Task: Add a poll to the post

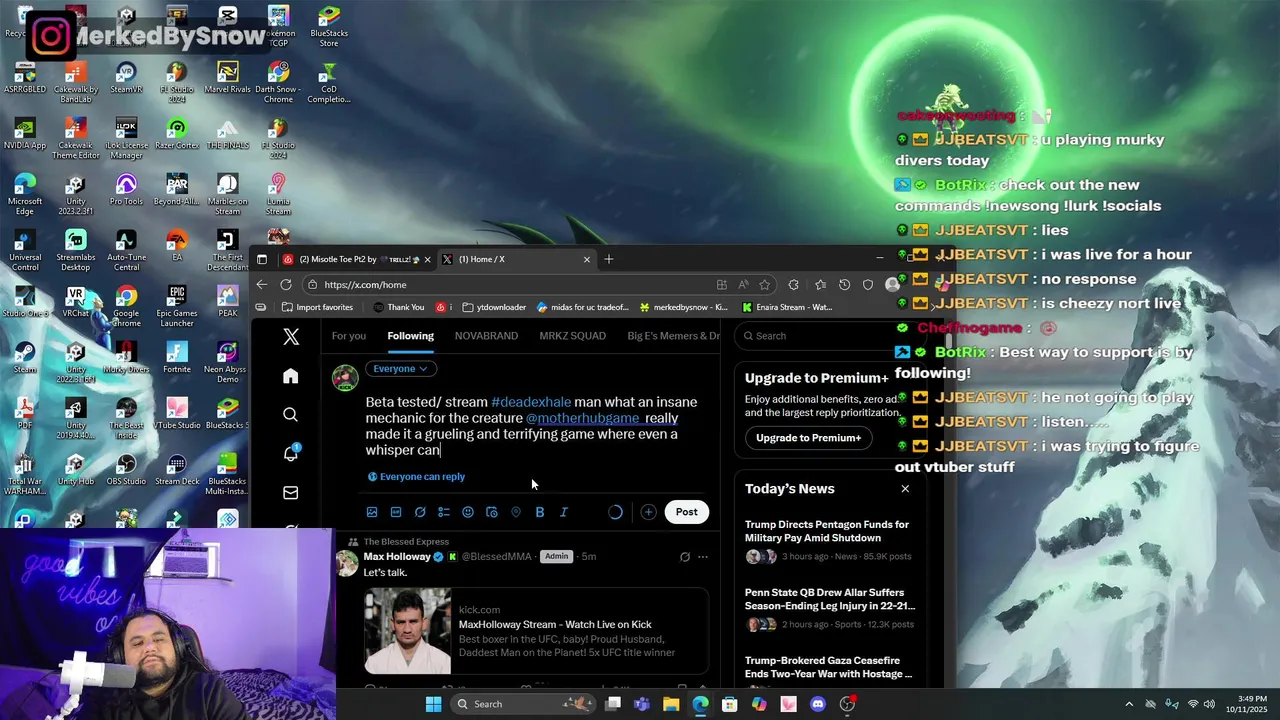Action: 444,512
